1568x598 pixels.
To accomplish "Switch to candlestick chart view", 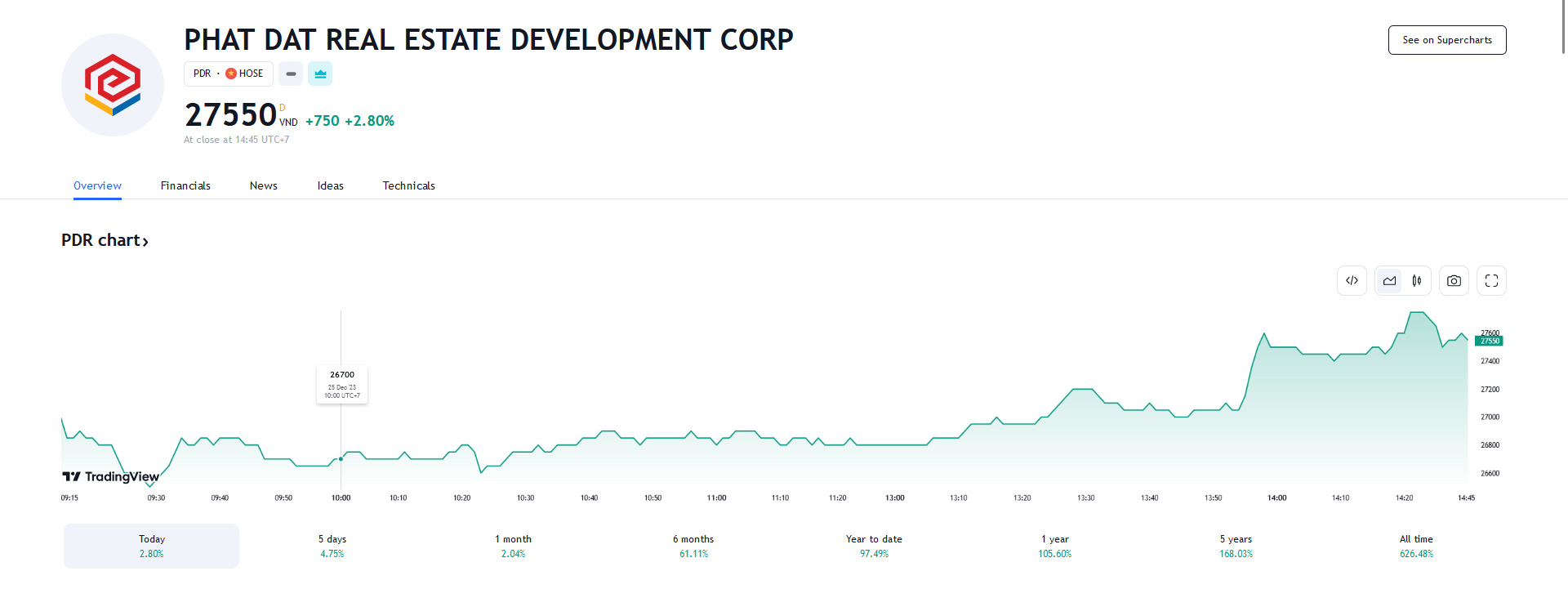I will 1417,281.
